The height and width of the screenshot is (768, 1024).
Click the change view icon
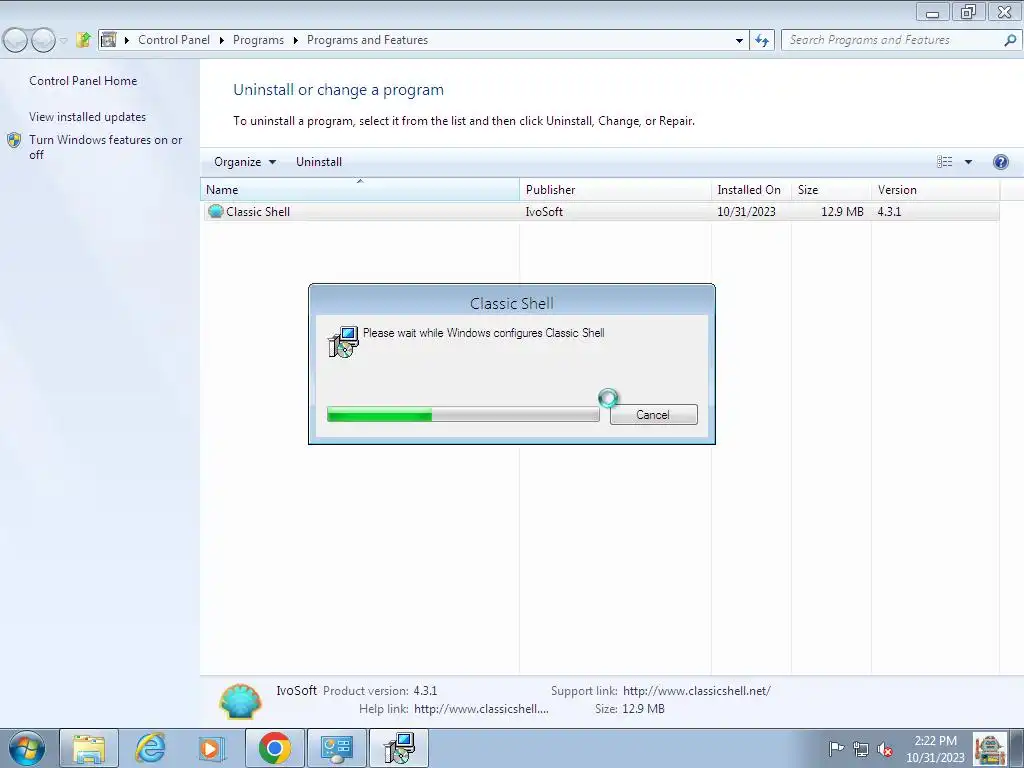(x=944, y=162)
